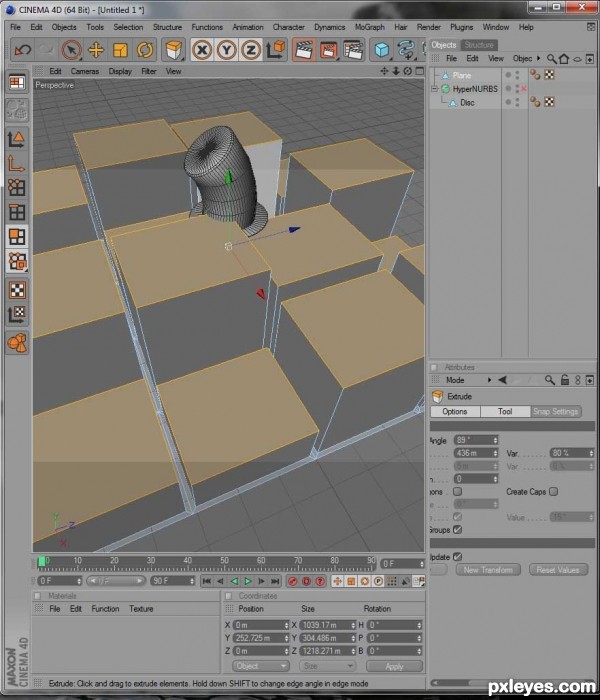The width and height of the screenshot is (600, 700).
Task: Adjust the Angle 89° stepper
Action: click(x=495, y=440)
